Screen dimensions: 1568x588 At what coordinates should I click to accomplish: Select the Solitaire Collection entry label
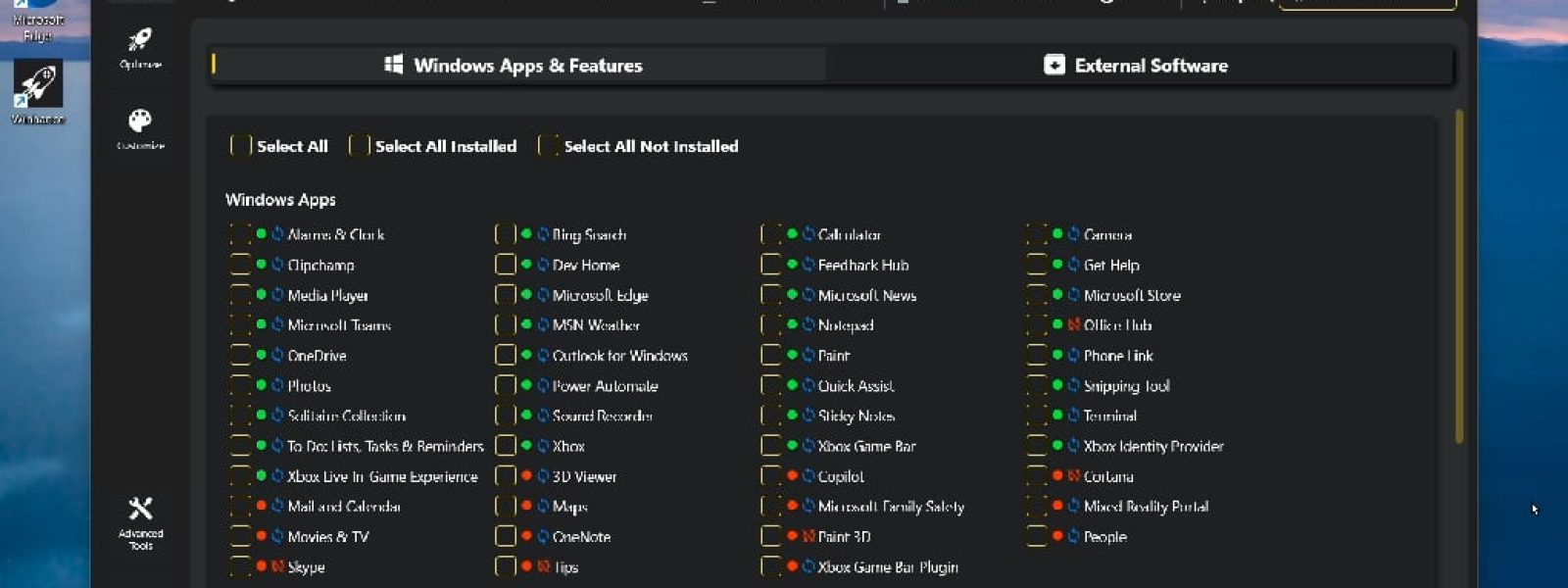[x=346, y=416]
